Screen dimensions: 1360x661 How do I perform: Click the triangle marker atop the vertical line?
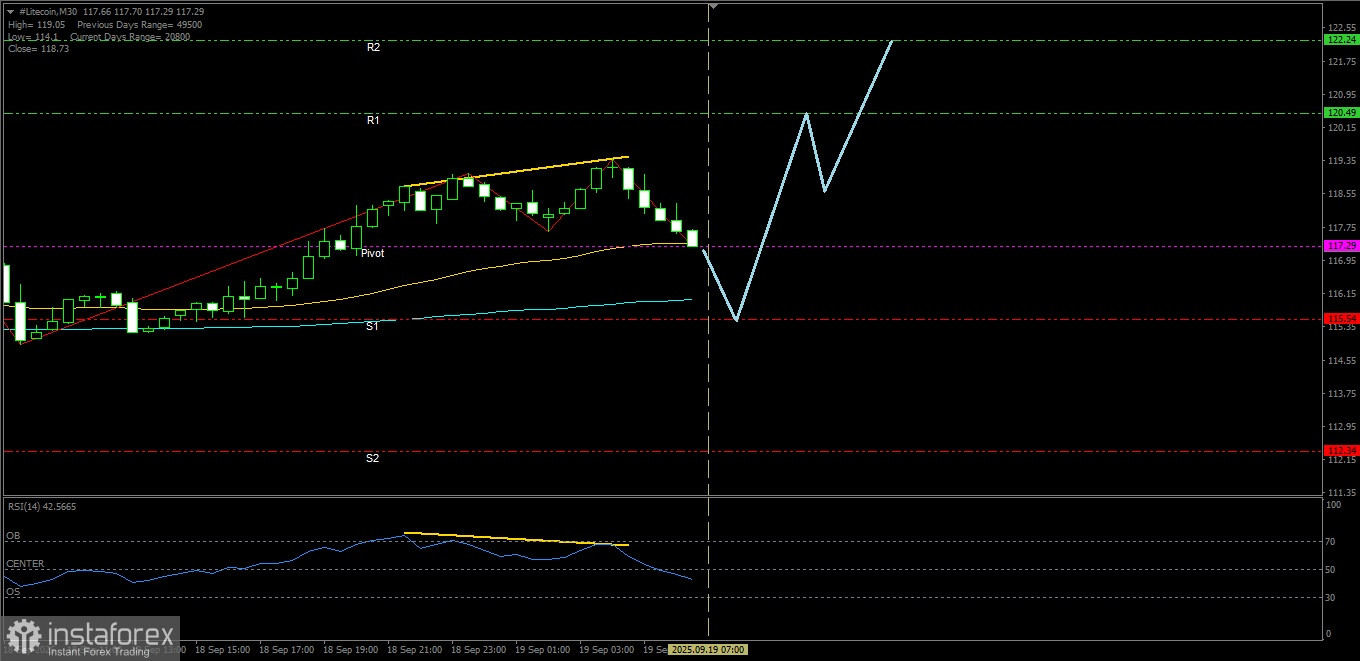coord(713,5)
